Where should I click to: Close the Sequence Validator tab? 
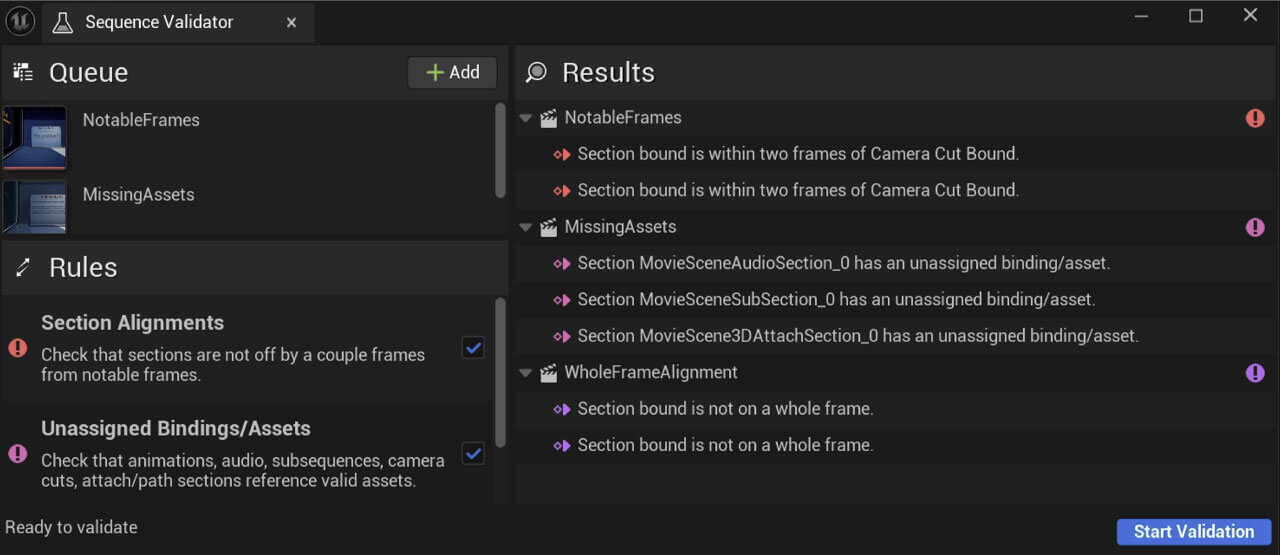click(291, 22)
